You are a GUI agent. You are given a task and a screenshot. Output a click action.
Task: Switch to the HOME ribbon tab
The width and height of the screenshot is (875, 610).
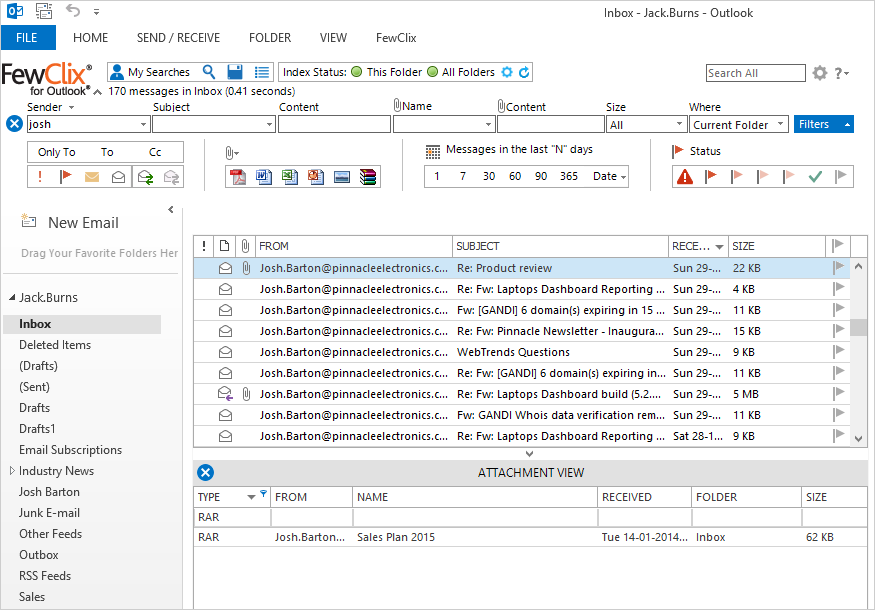(x=90, y=37)
